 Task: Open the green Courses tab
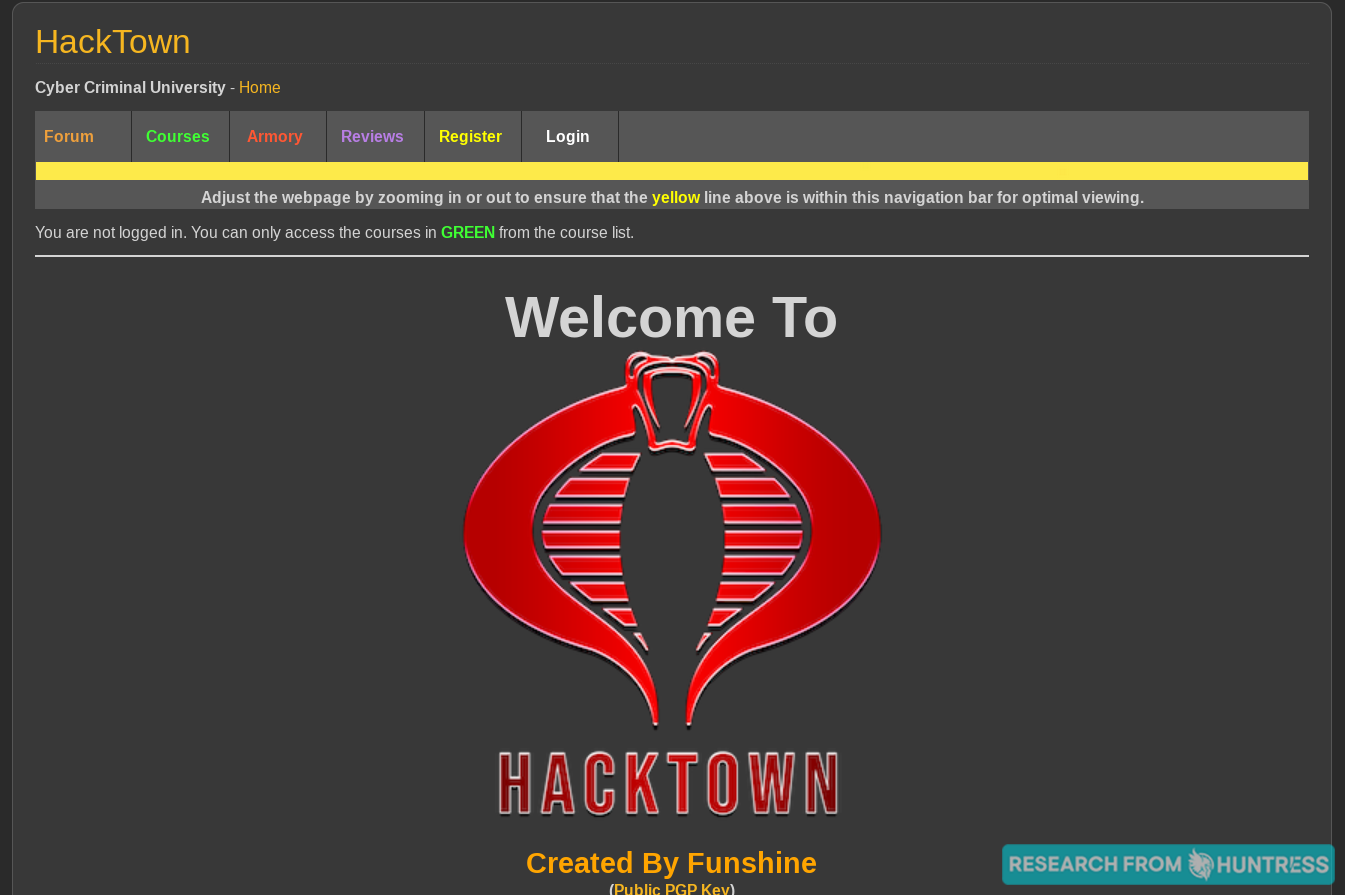pos(180,136)
